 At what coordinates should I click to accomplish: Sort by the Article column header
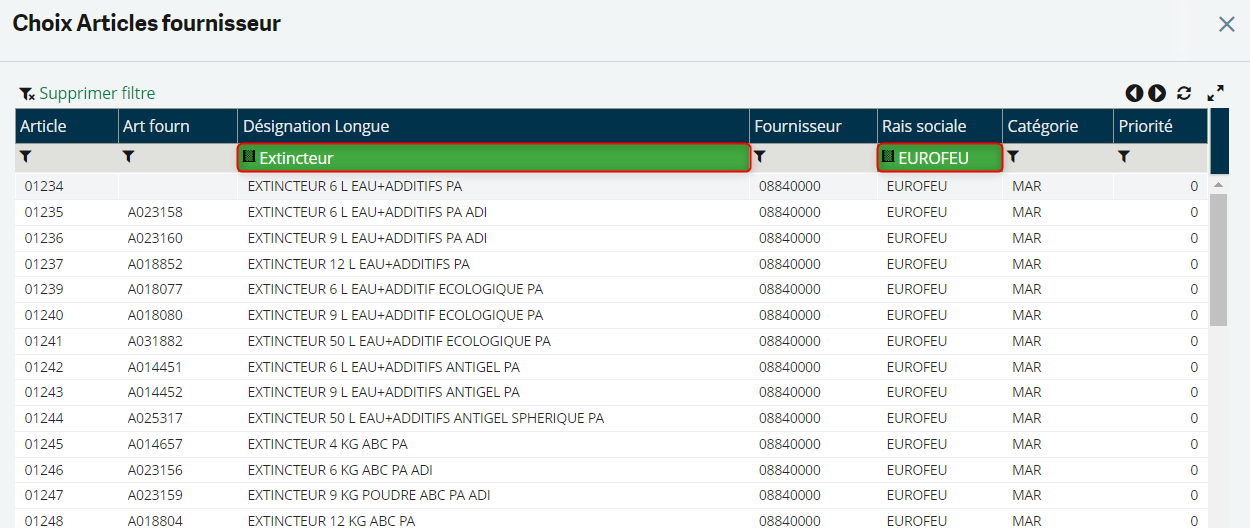[43, 126]
